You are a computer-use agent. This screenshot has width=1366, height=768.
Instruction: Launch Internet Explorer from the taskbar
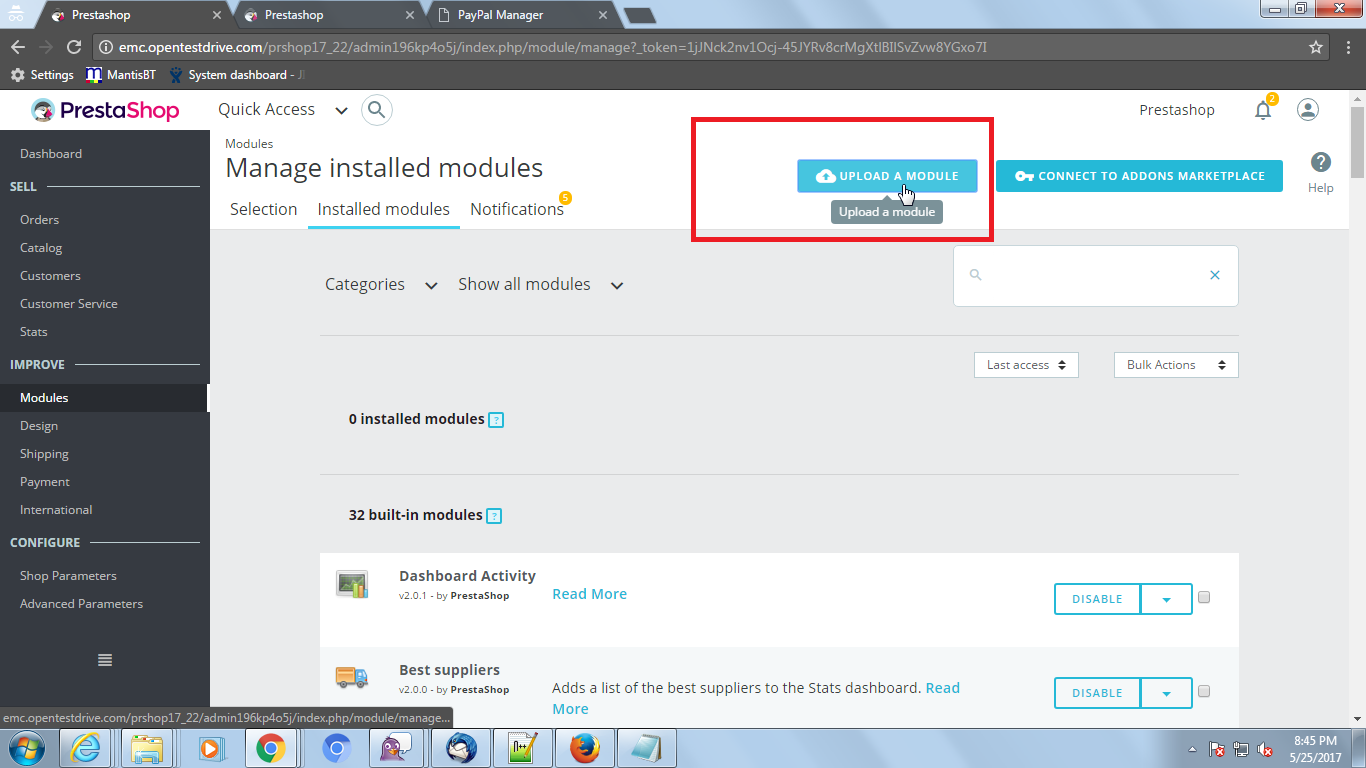(x=85, y=748)
